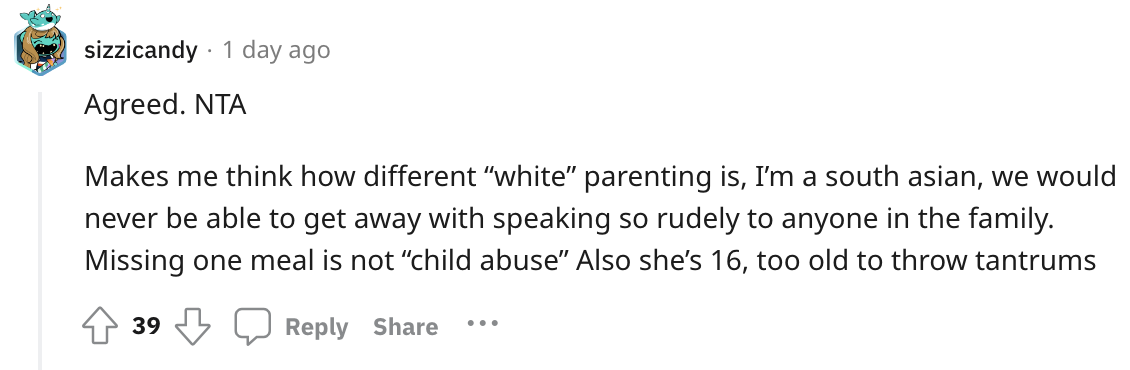Upvote sizzicandy's comment

pyautogui.click(x=100, y=327)
